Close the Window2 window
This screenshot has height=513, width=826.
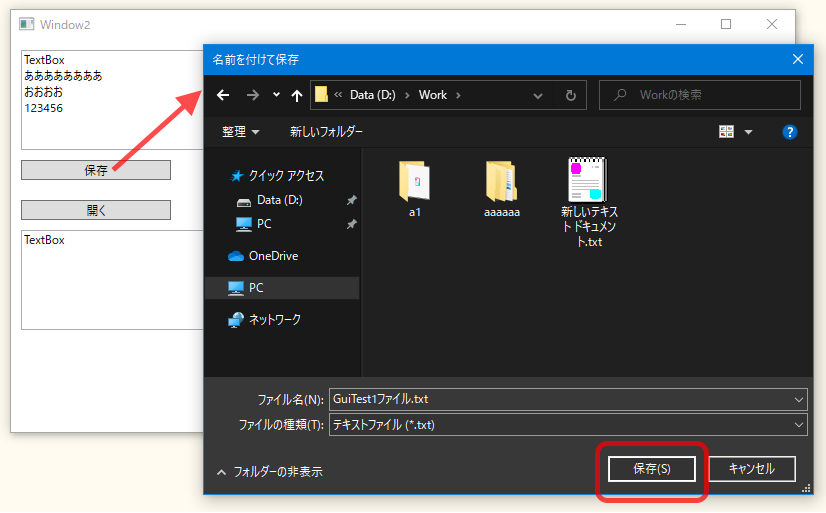[772, 24]
